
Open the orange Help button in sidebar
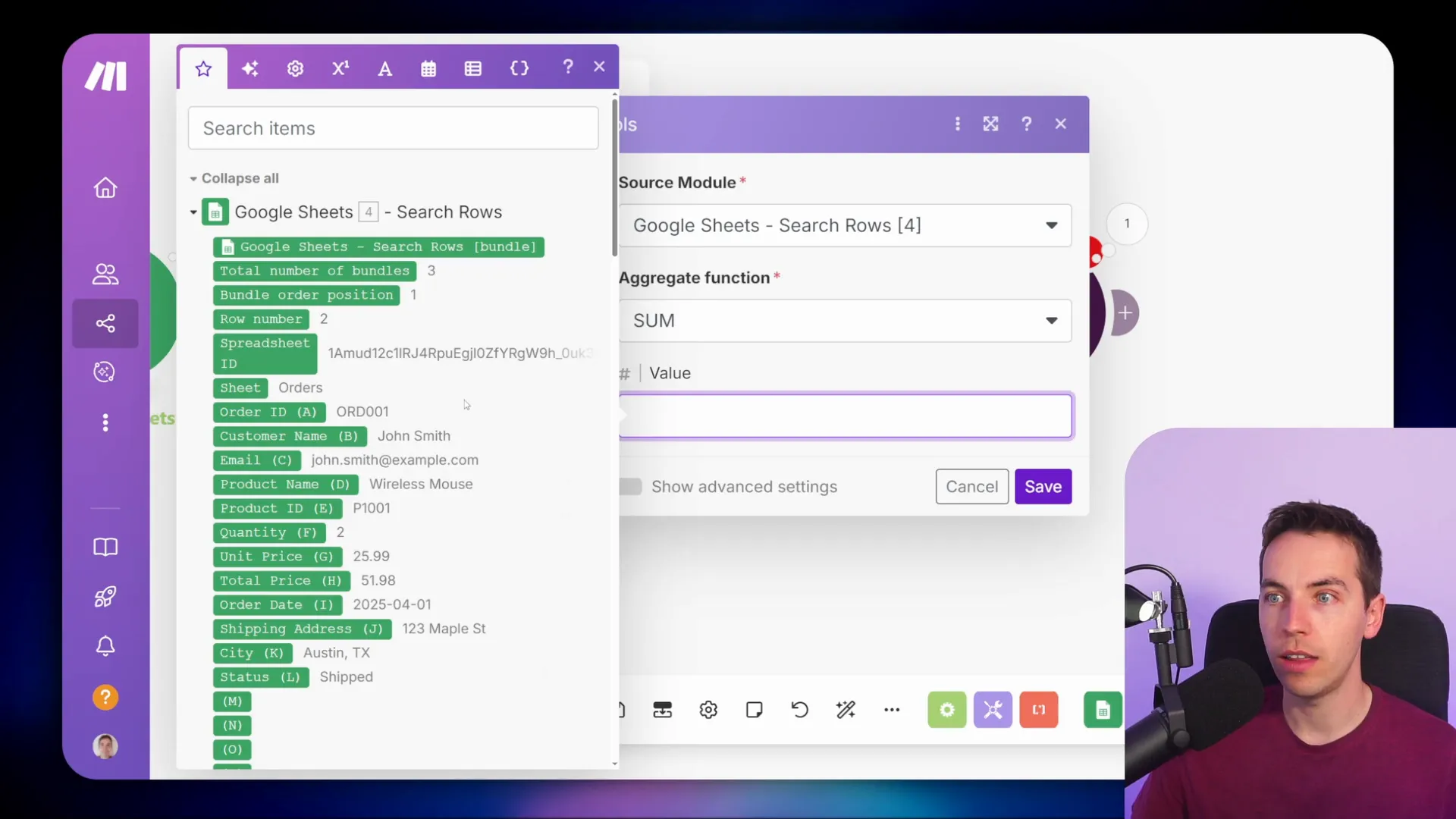[105, 697]
